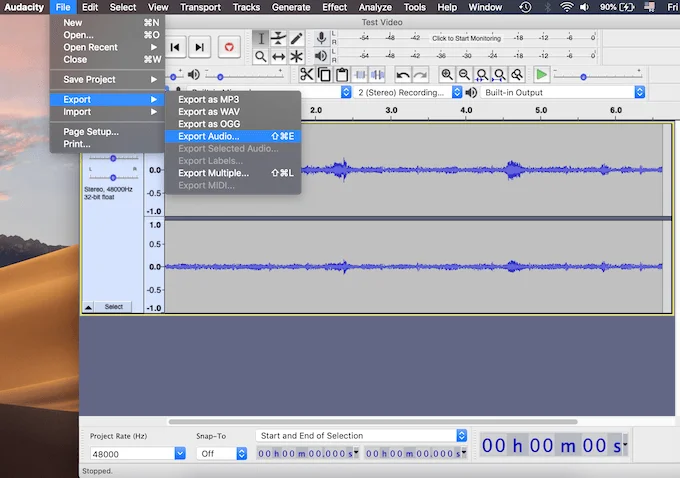Select the Selection (I-beam) tool
The image size is (680, 478).
tap(261, 39)
